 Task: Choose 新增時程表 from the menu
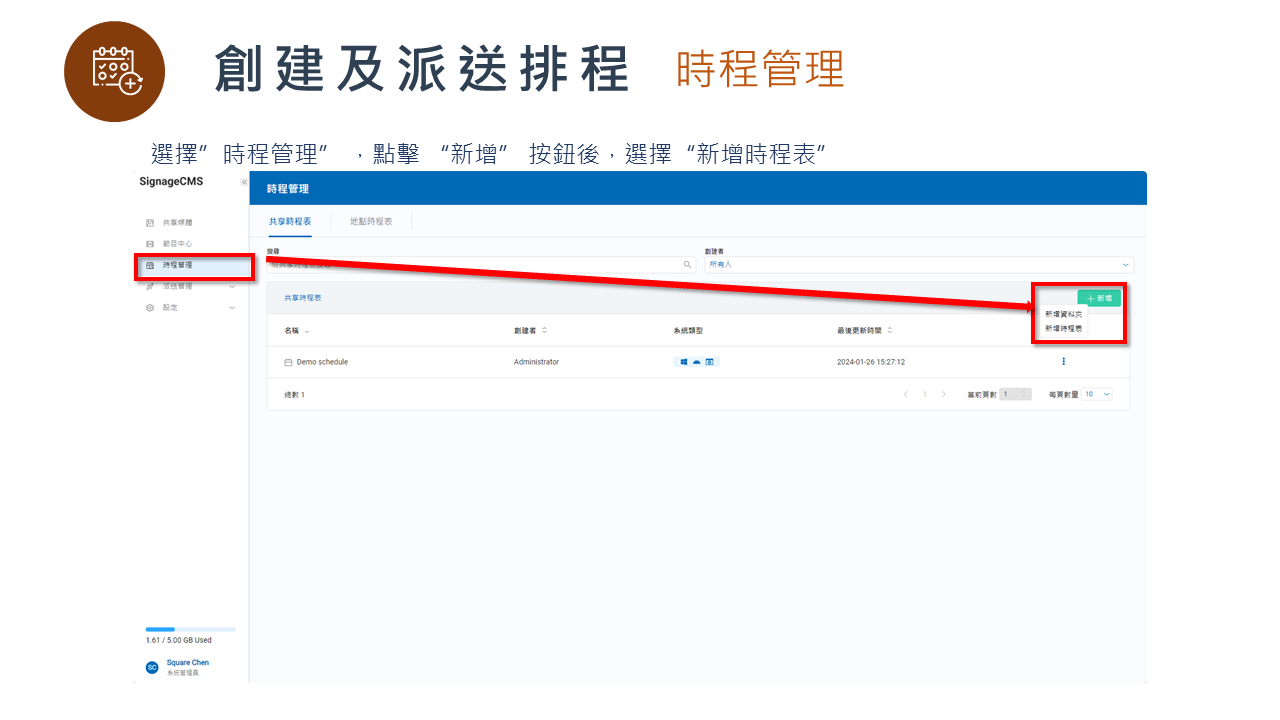[x=1062, y=327]
